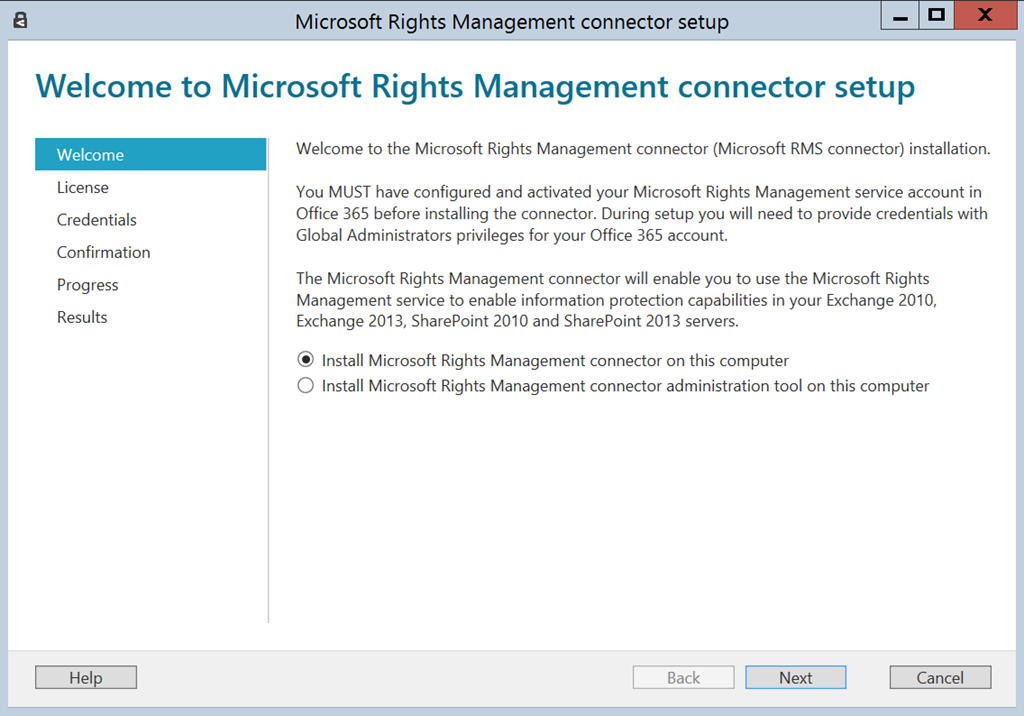Switch to the Credentials step
The width and height of the screenshot is (1024, 716).
pos(97,220)
